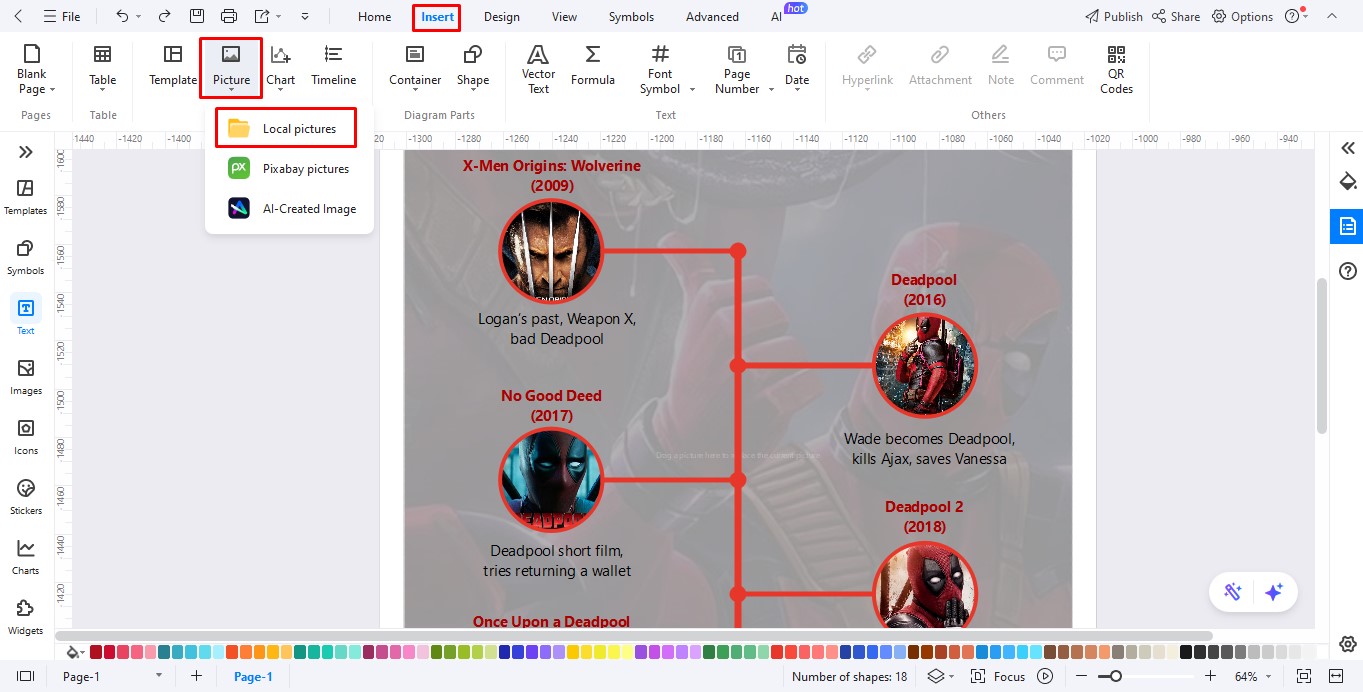
Task: Open the Symbols panel in the sidebar
Action: (x=26, y=257)
